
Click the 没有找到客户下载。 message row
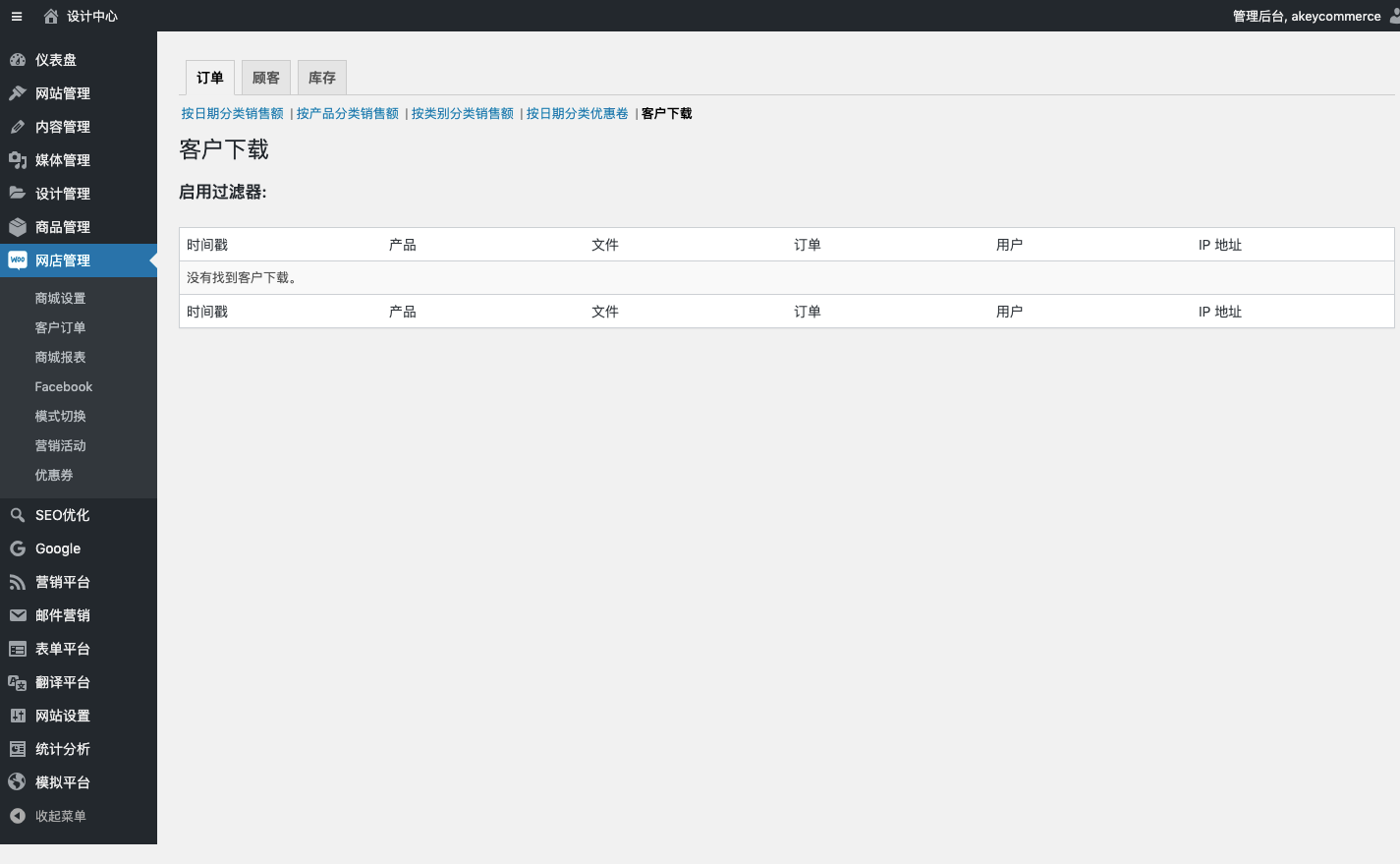click(x=786, y=278)
